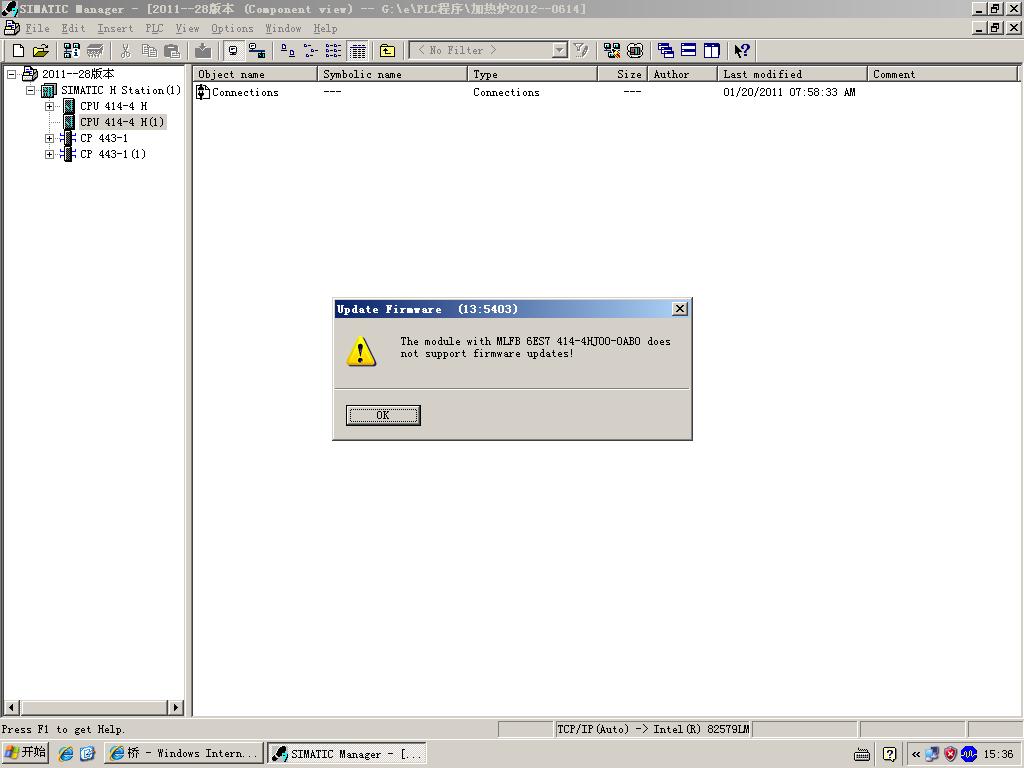Click the Cut scissors toolbar icon

point(125,51)
